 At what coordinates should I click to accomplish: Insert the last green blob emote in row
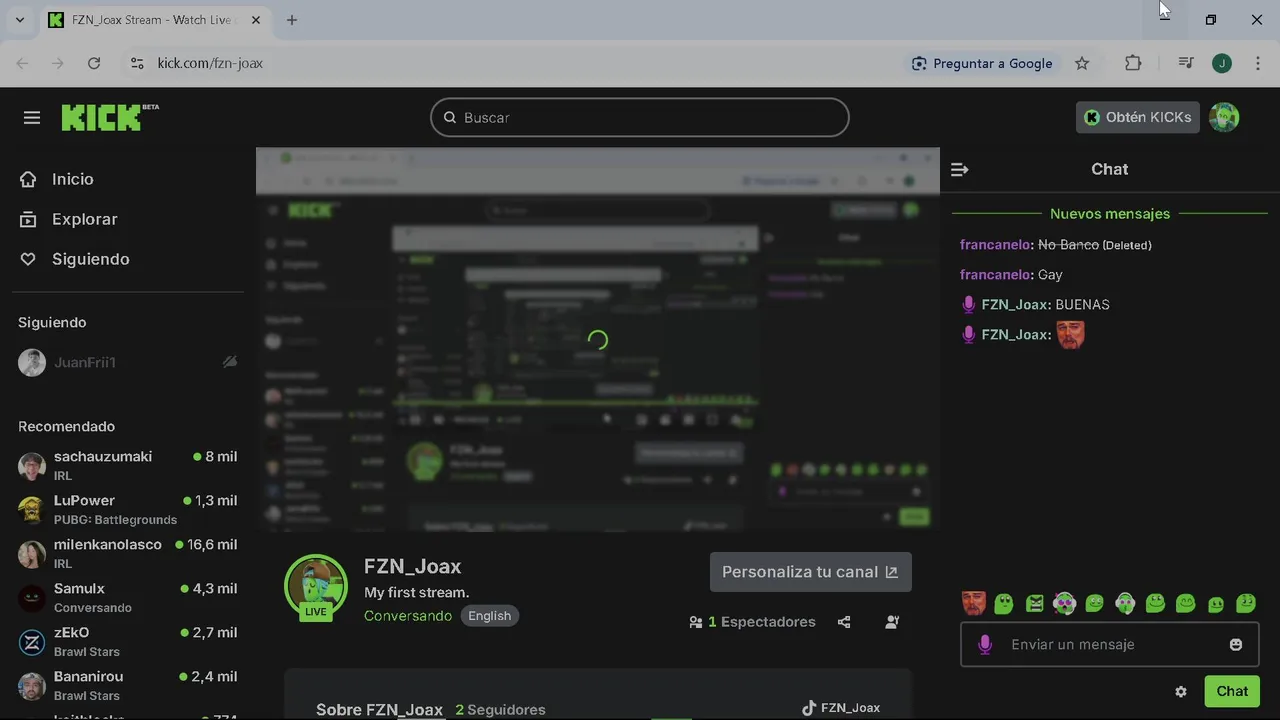click(x=1246, y=603)
